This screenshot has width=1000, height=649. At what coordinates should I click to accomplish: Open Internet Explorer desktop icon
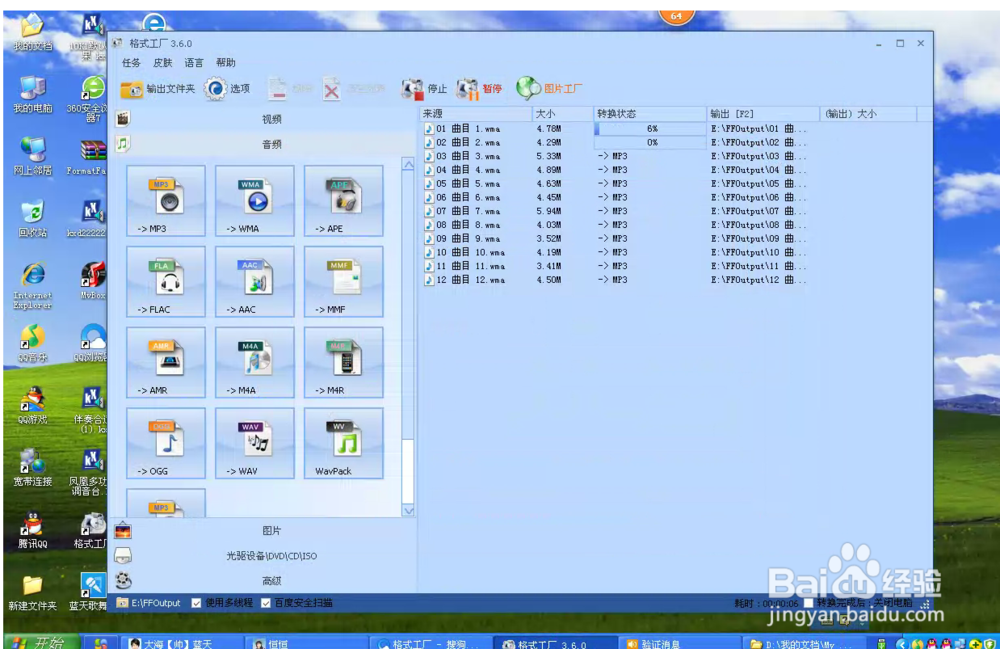33,286
